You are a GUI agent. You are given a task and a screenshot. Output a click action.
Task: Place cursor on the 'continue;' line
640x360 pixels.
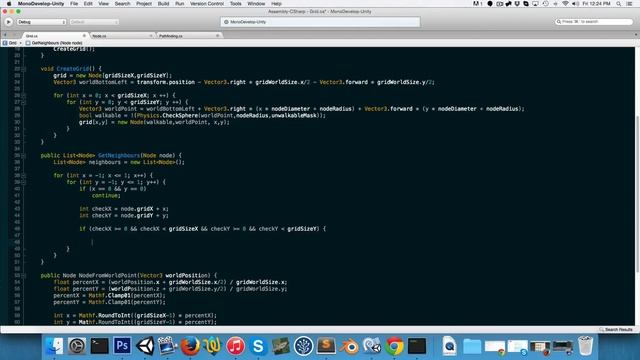tap(106, 196)
